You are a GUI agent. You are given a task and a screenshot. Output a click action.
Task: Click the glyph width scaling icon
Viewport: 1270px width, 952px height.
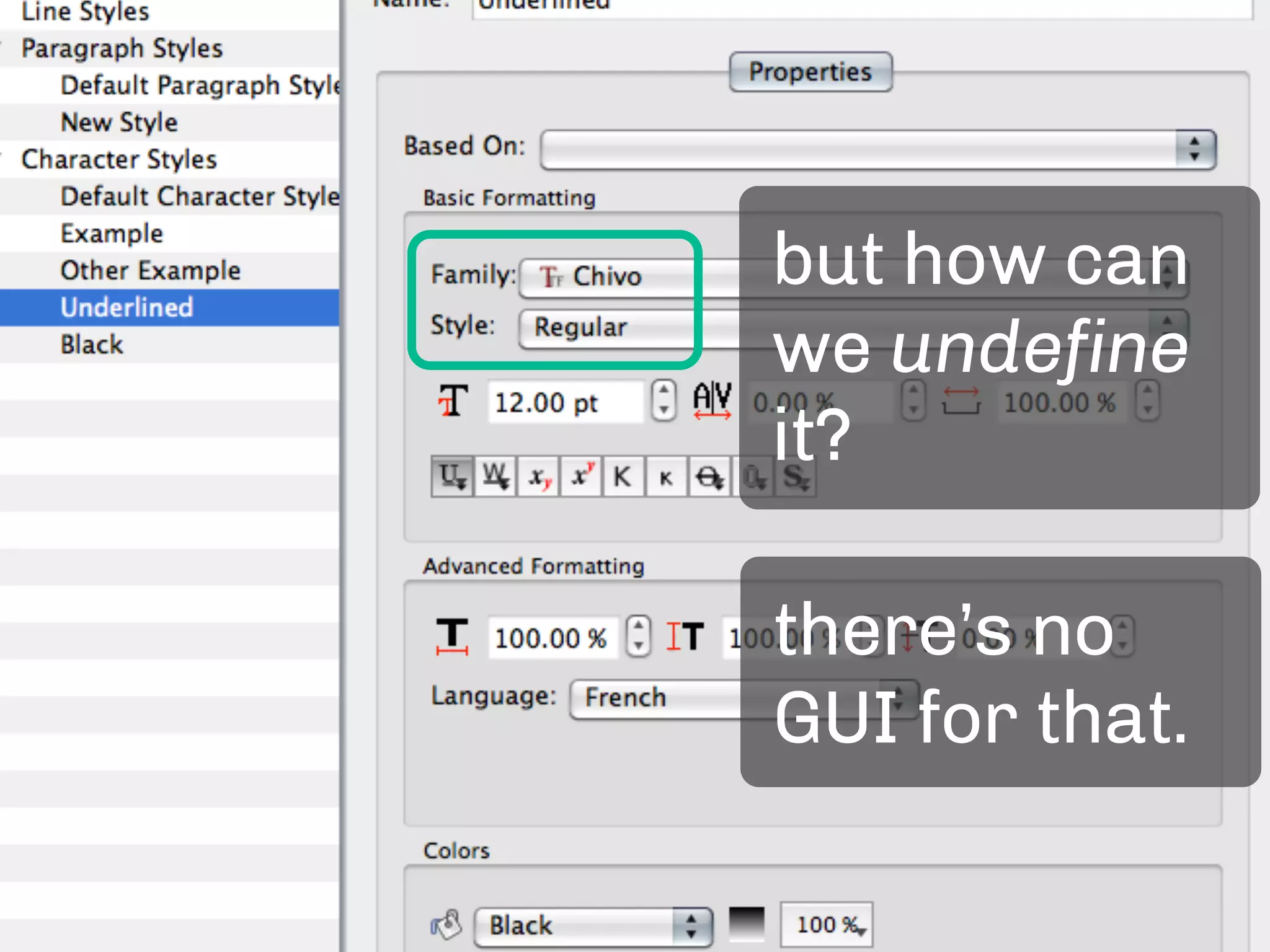pyautogui.click(x=961, y=401)
